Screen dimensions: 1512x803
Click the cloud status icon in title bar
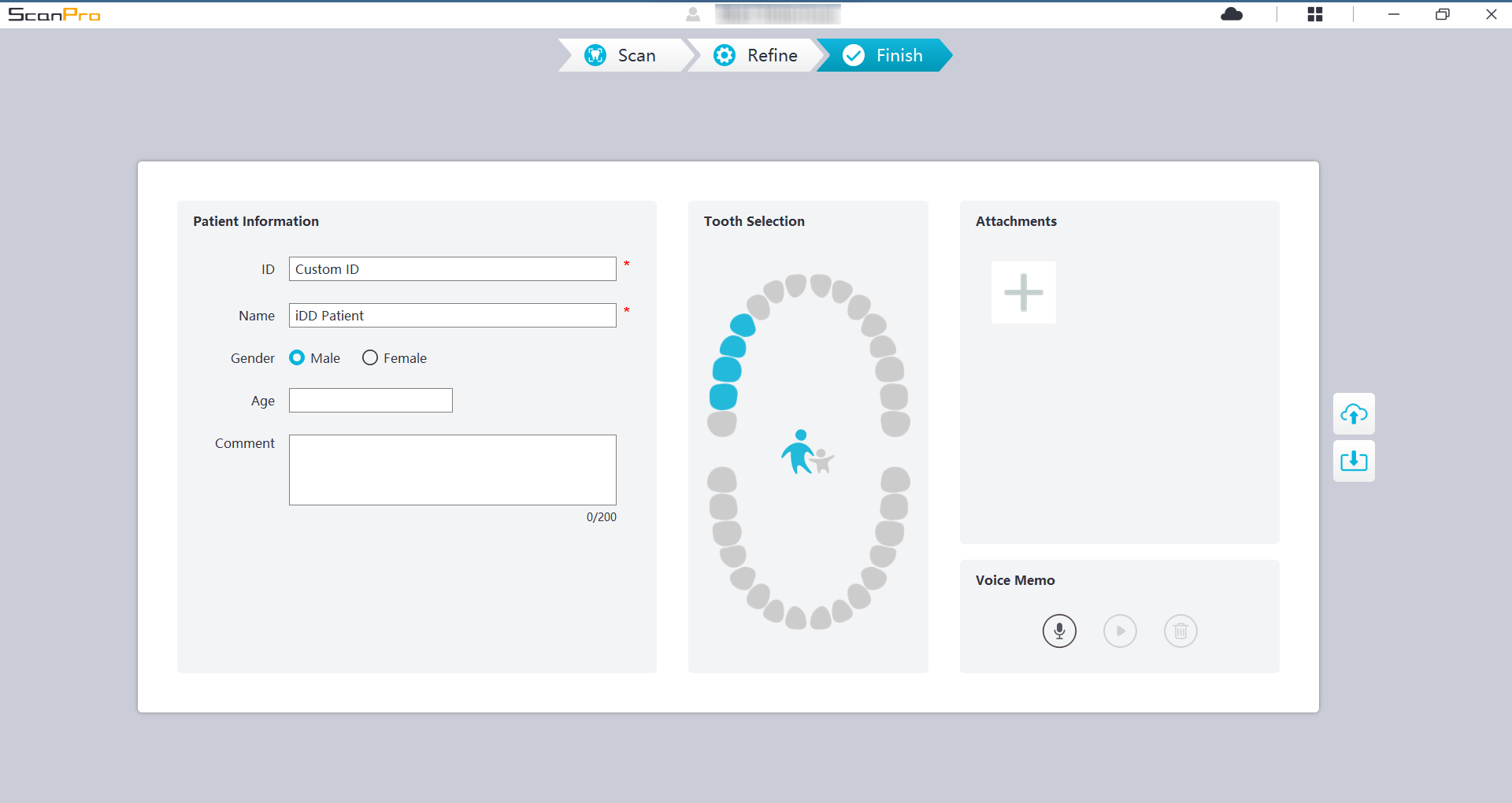click(1232, 14)
